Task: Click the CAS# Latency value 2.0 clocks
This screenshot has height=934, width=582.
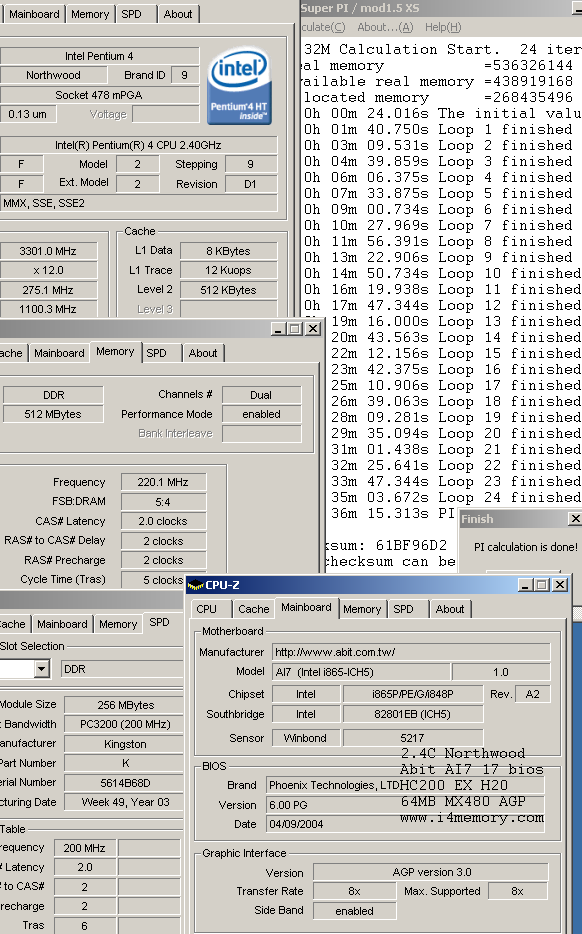Action: (163, 521)
